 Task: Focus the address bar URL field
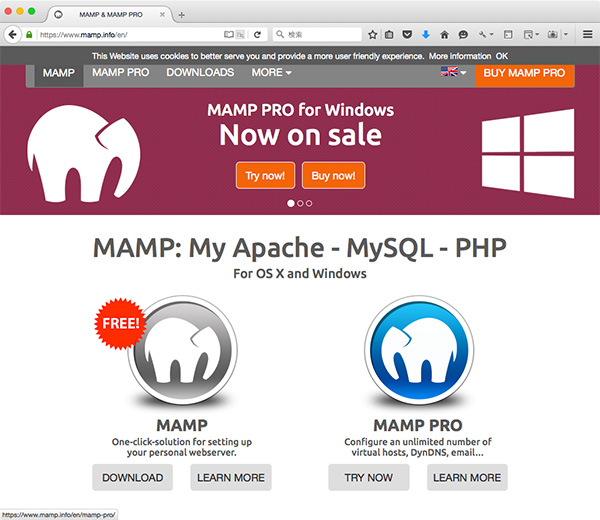130,35
